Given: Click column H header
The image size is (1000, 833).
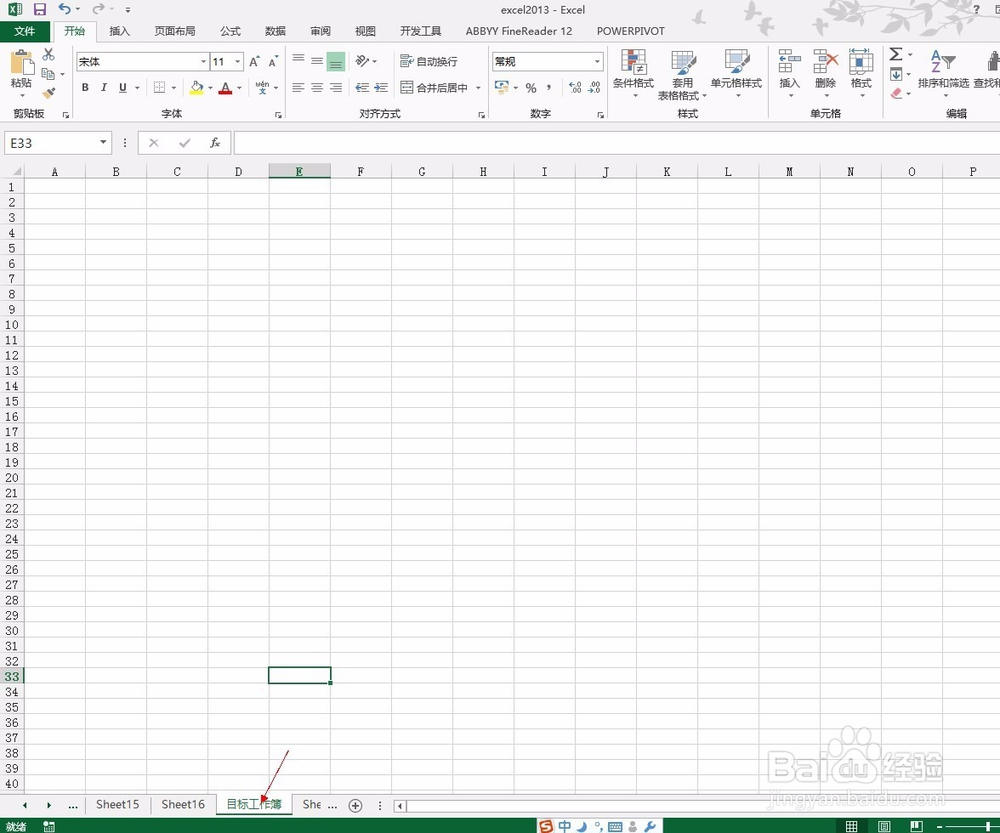Looking at the screenshot, I should click(483, 172).
